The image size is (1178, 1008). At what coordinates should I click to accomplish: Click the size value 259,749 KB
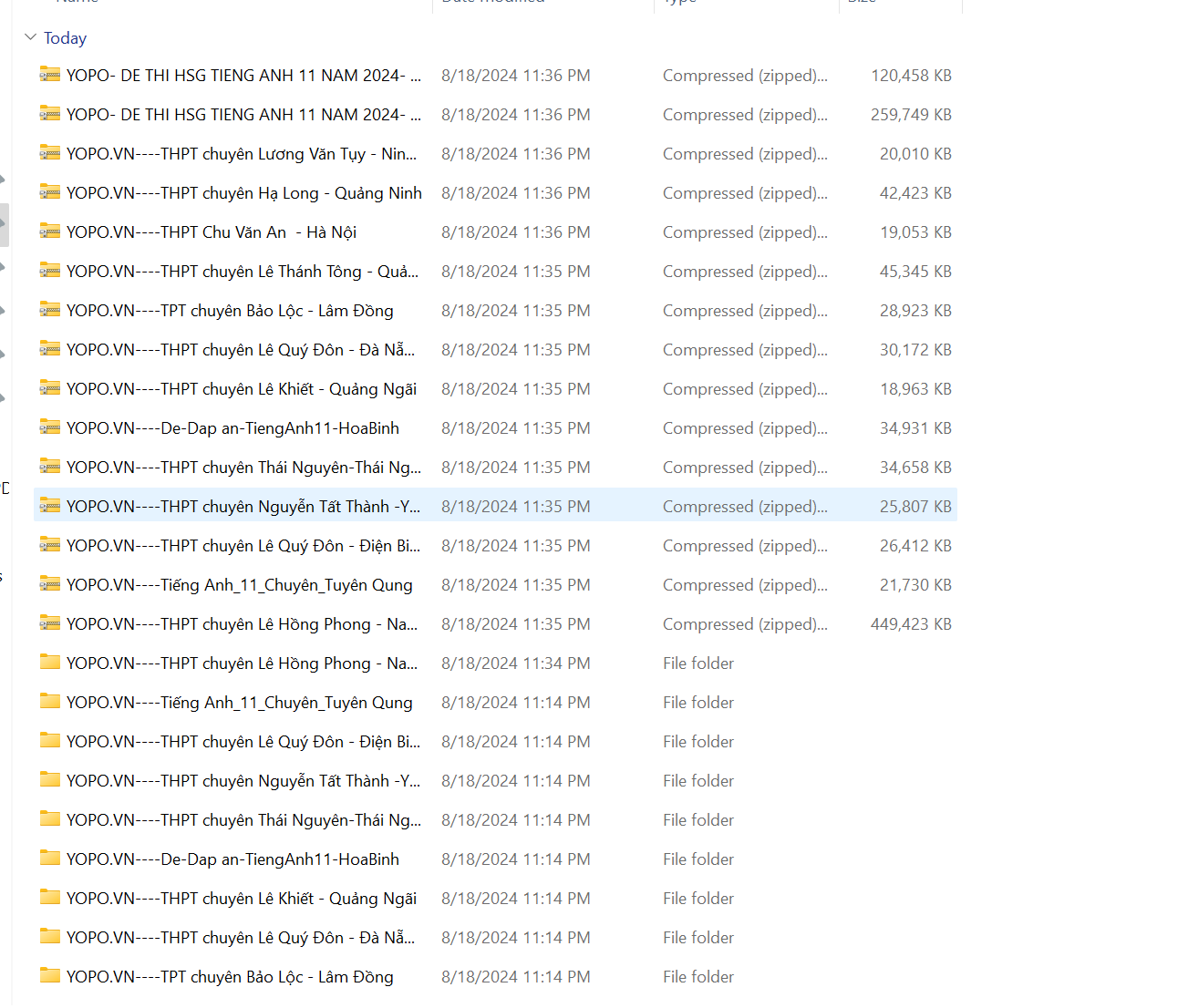[911, 115]
